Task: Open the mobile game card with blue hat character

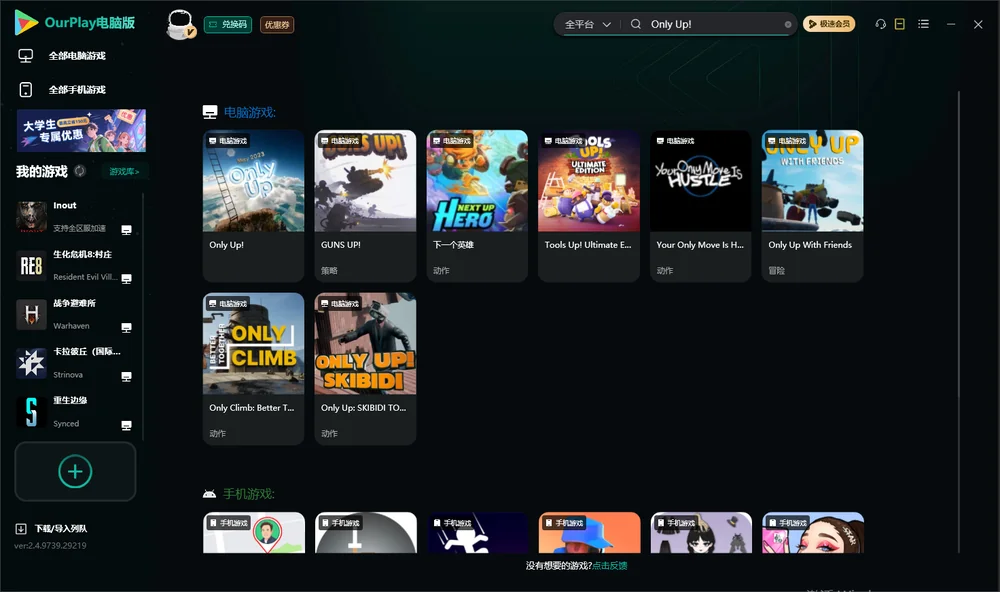Action: click(589, 533)
